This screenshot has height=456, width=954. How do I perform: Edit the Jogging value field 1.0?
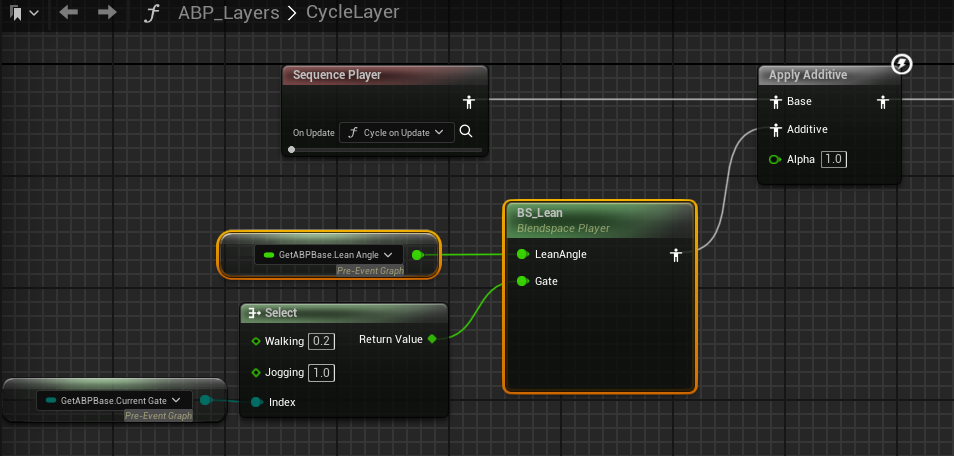click(321, 373)
